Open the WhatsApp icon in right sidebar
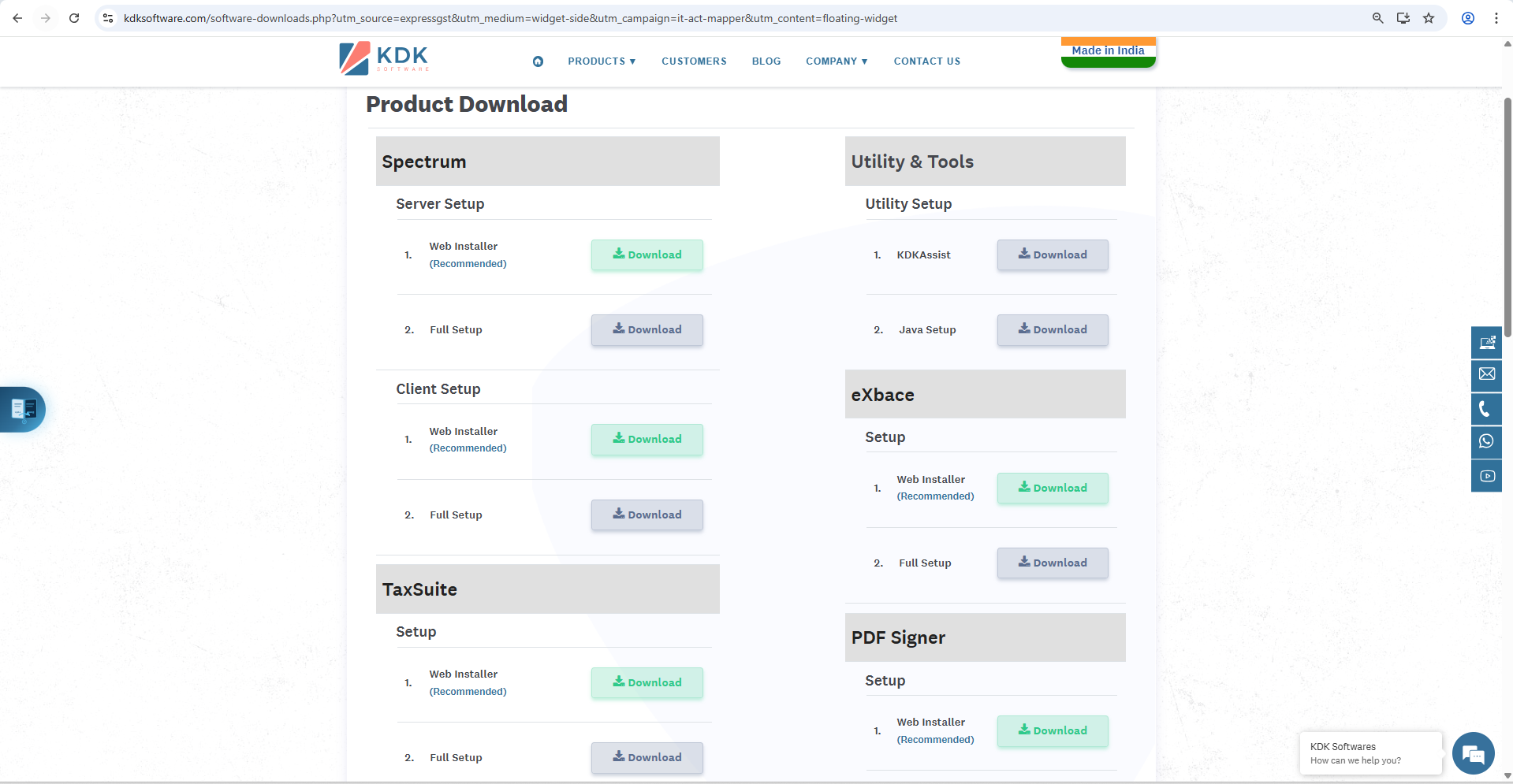Screen dimensions: 1513x784 (1486, 442)
